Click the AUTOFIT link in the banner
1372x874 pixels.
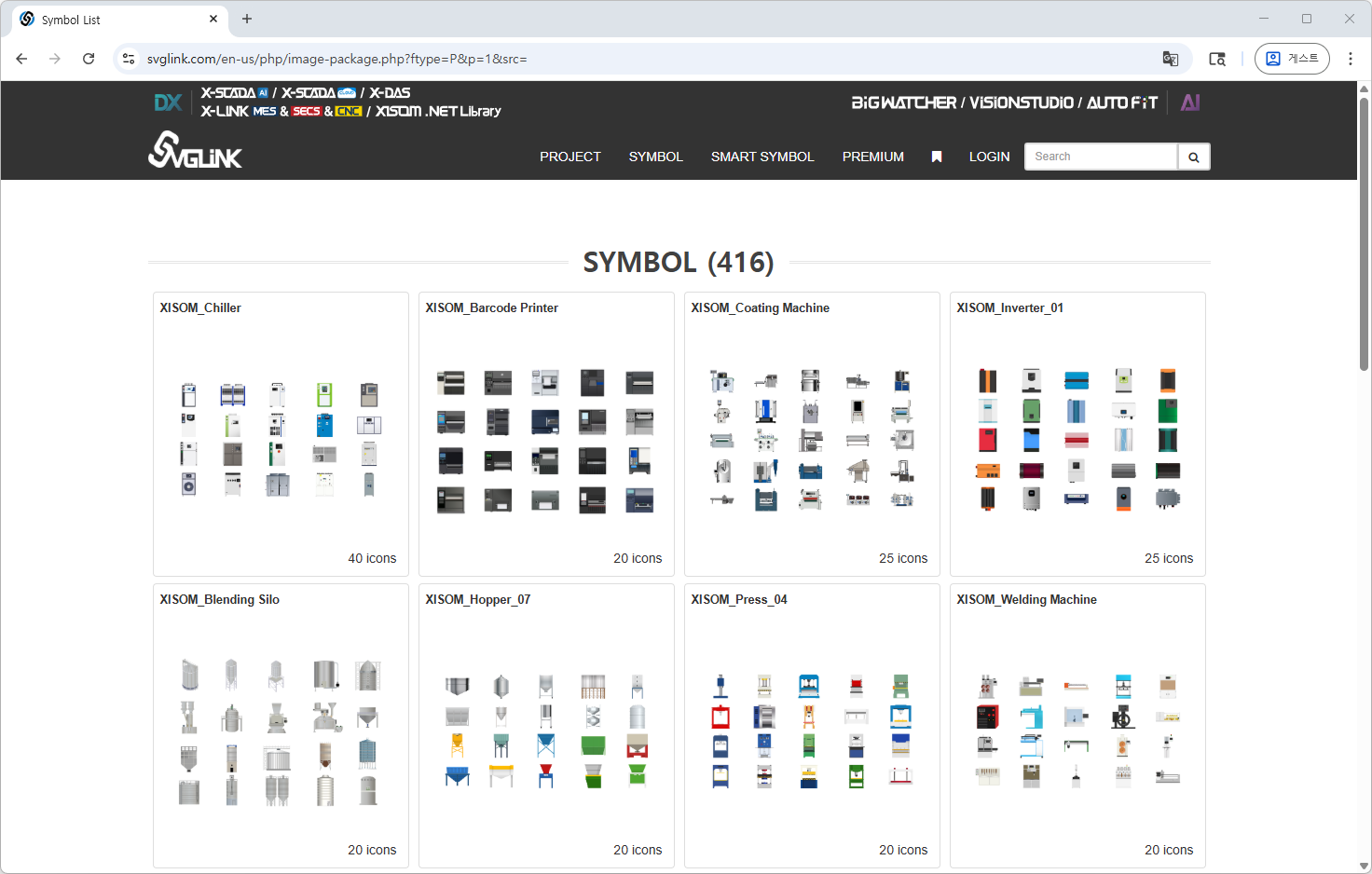click(x=1122, y=102)
